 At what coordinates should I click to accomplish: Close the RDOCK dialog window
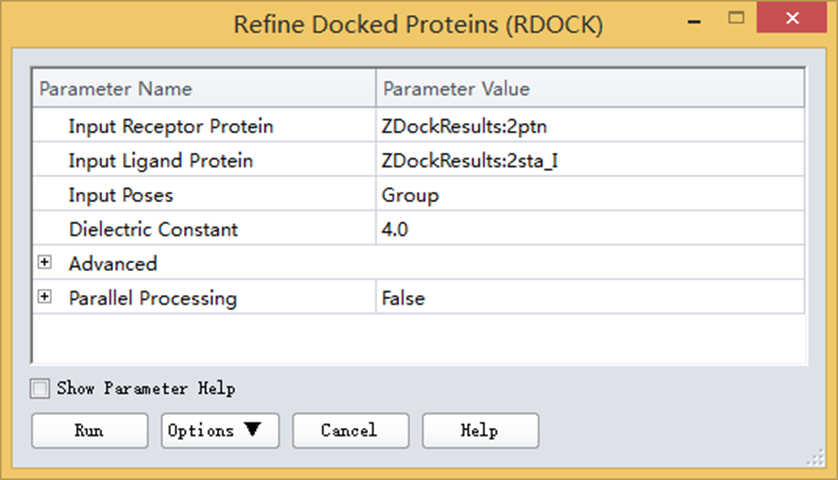pyautogui.click(x=797, y=18)
